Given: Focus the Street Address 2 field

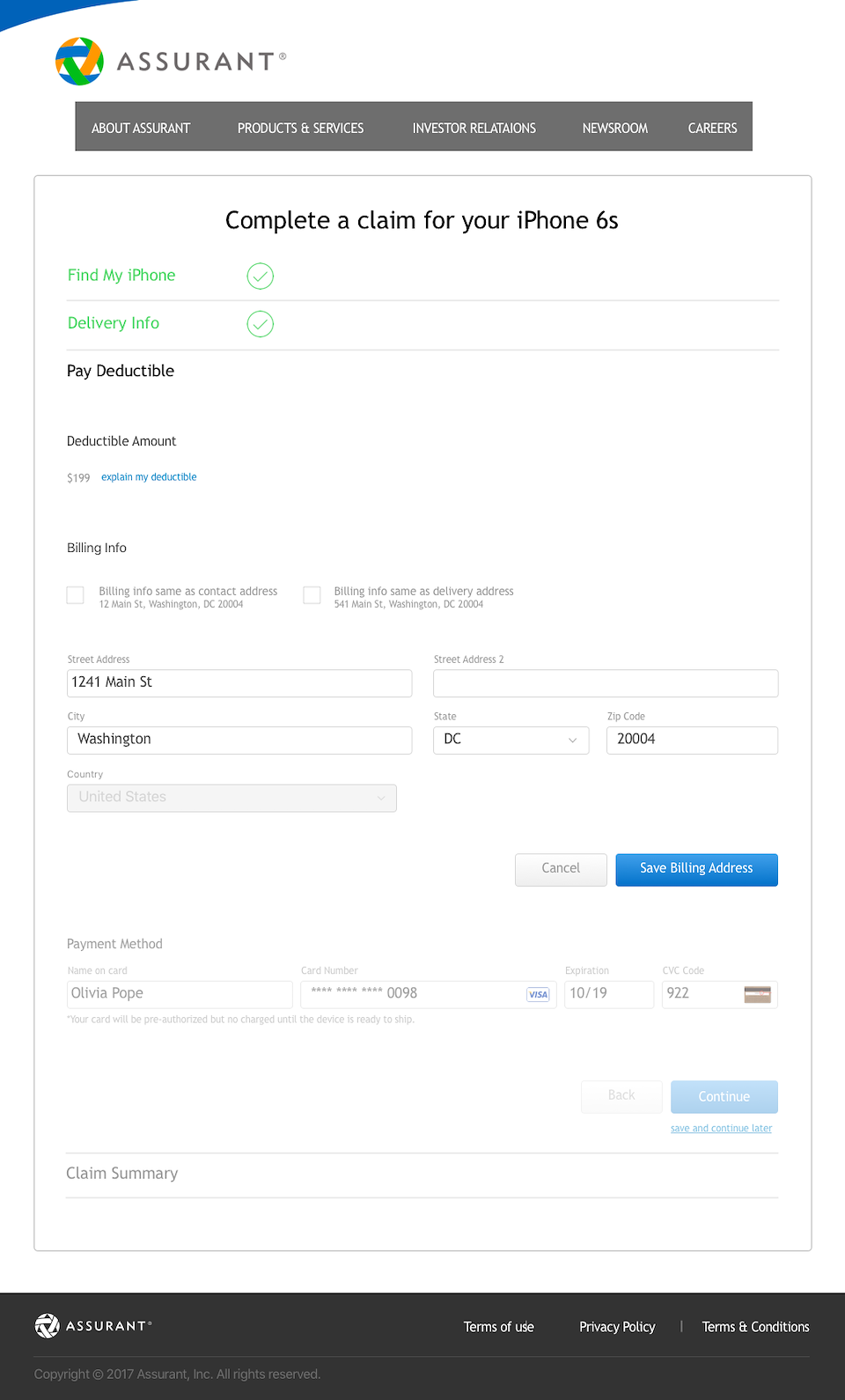Looking at the screenshot, I should coord(606,683).
